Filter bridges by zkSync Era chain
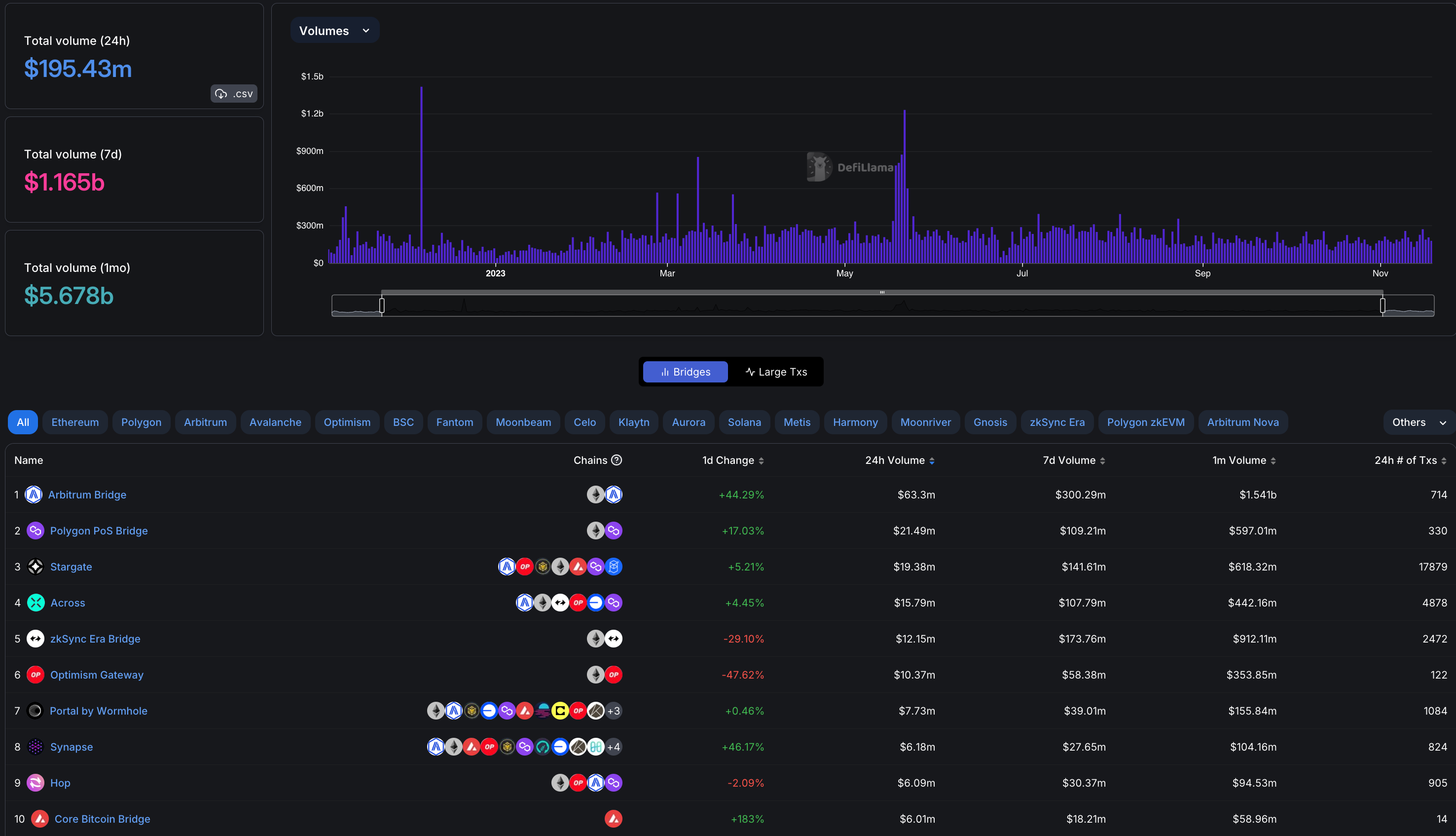This screenshot has height=836, width=1456. [x=1057, y=422]
